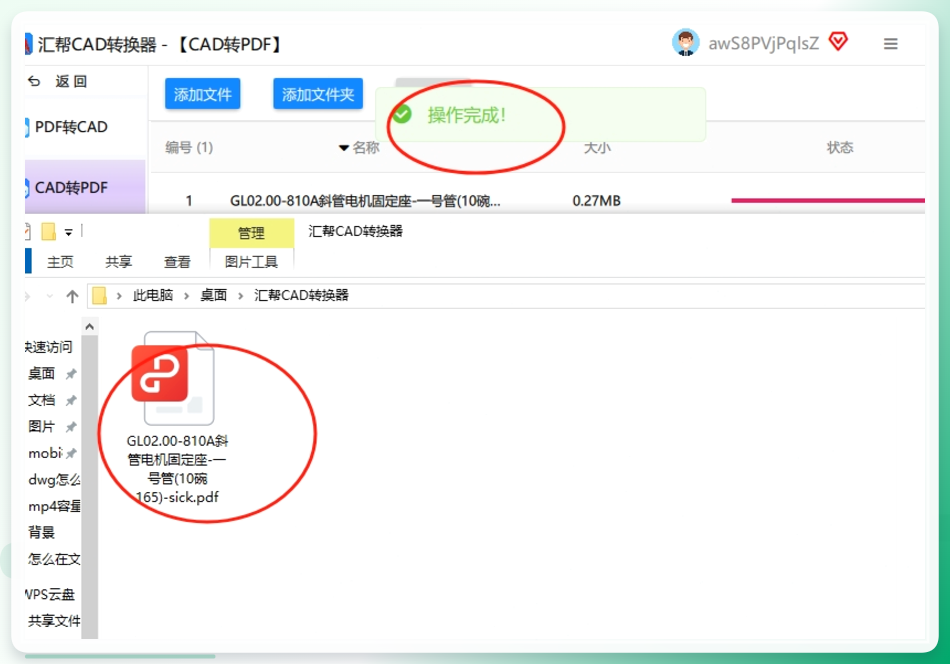Click the conversion progress bar
Image resolution: width=950 pixels, height=664 pixels.
pyautogui.click(x=828, y=201)
